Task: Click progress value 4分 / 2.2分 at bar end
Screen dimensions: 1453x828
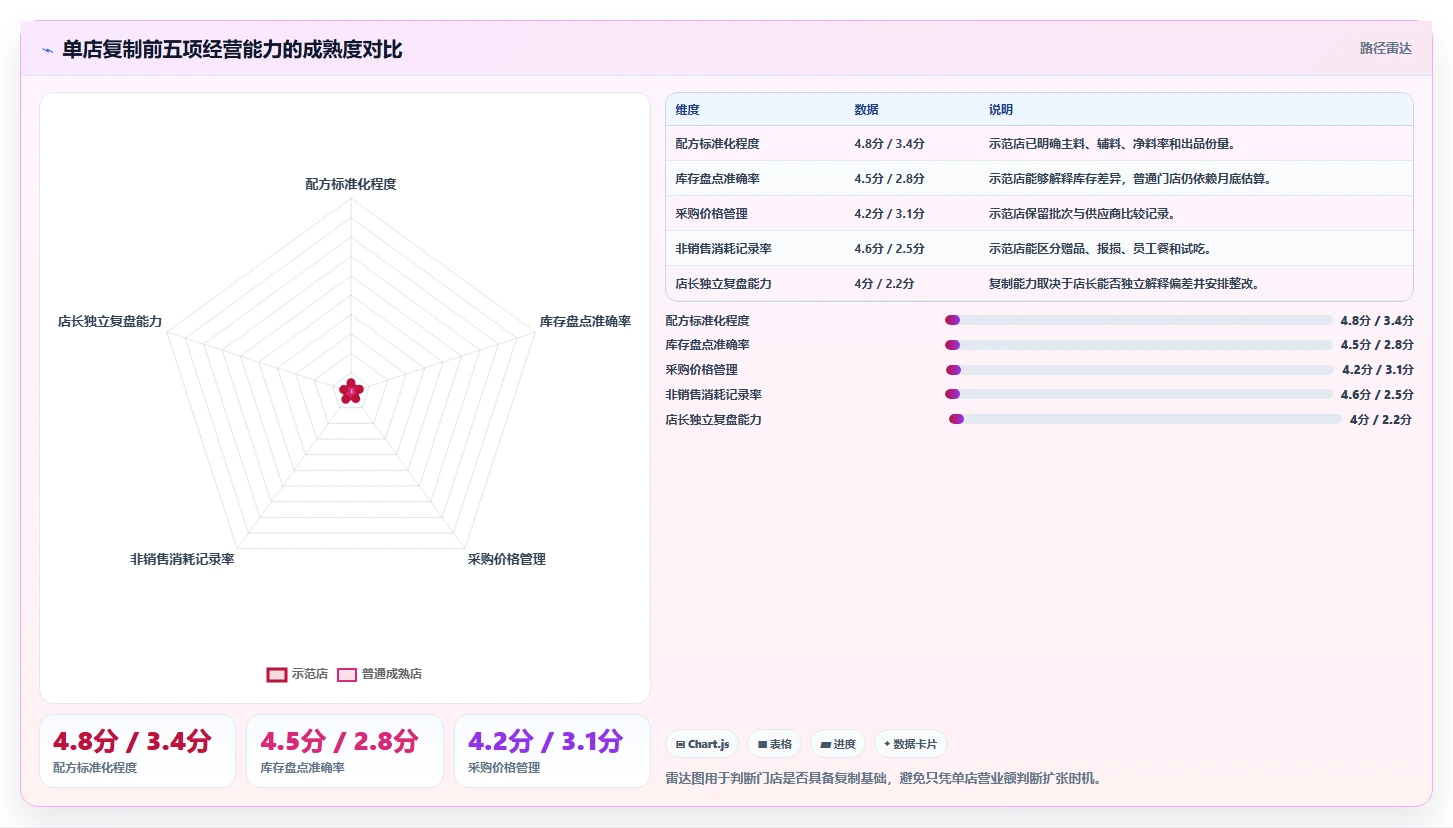Action: click(1381, 419)
